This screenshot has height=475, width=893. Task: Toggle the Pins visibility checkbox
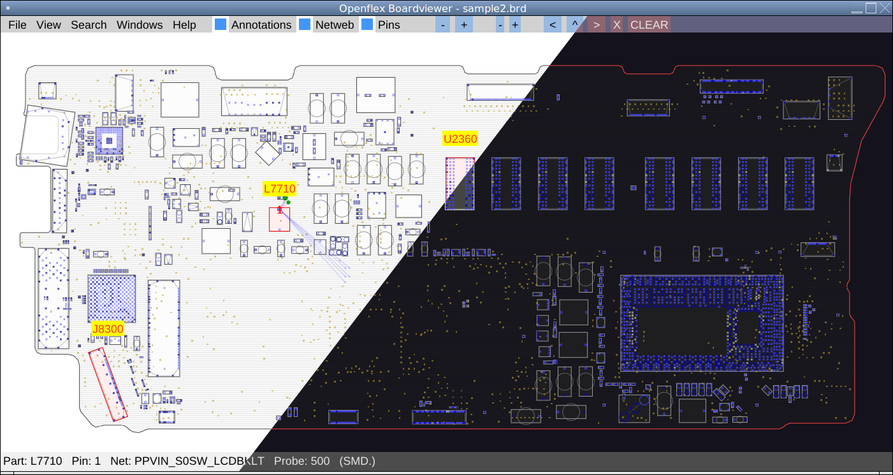(x=367, y=24)
